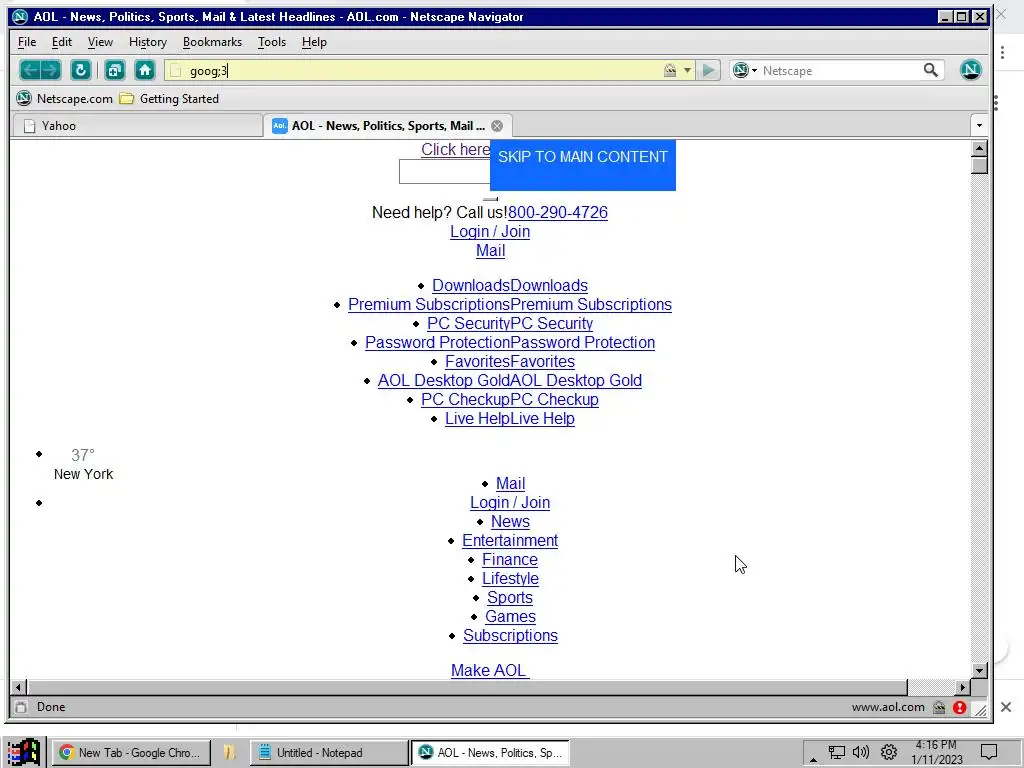The width and height of the screenshot is (1024, 768).
Task: Click the status bar security icon
Action: 939,707
